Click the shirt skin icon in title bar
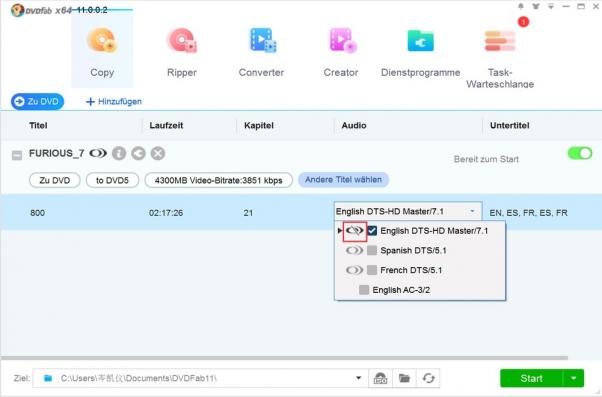Viewport: 602px width, 397px height. click(x=536, y=6)
